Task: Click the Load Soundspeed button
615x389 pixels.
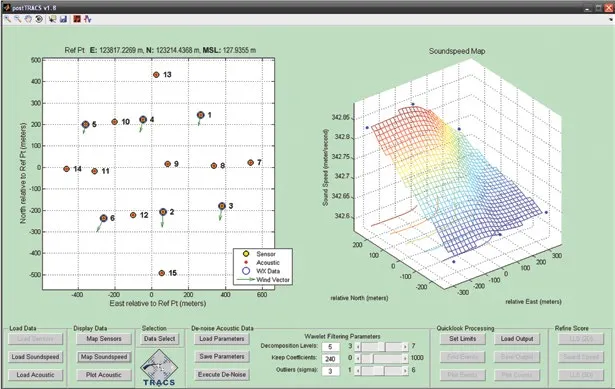Action: coord(35,357)
